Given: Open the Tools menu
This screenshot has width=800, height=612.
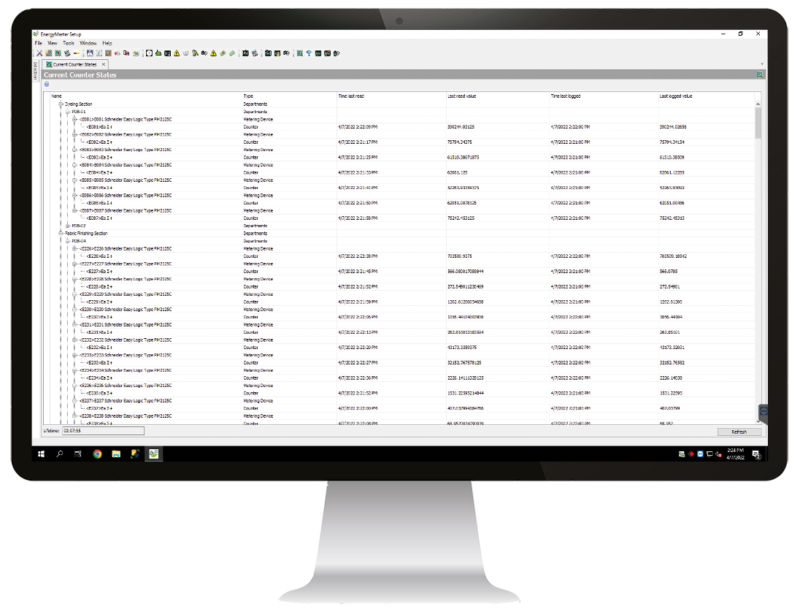Looking at the screenshot, I should click(x=68, y=44).
